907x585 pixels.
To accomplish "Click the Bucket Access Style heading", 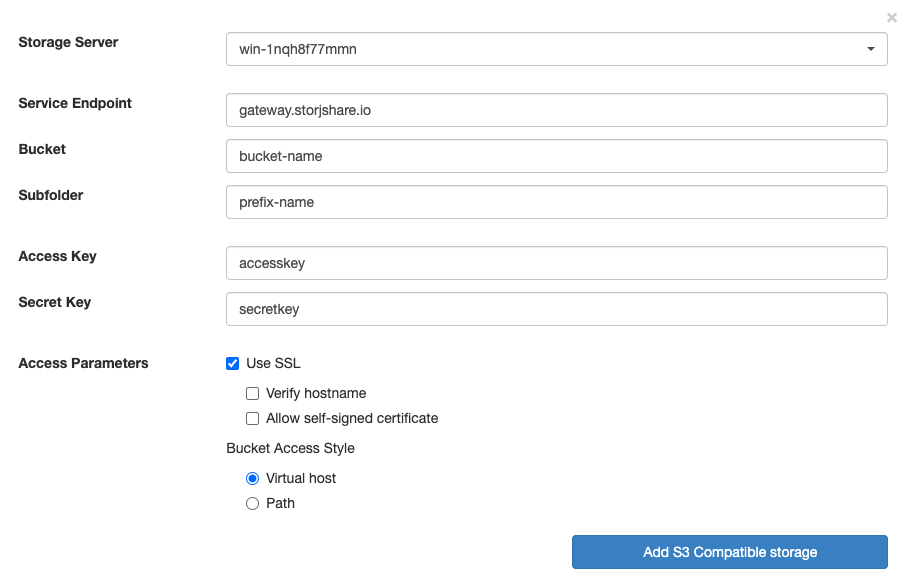I will (290, 448).
